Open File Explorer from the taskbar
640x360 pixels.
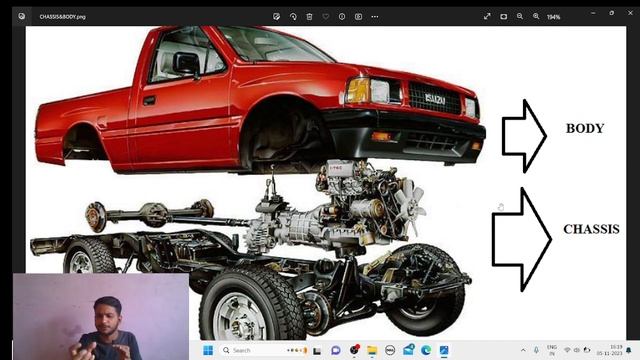pyautogui.click(x=372, y=350)
